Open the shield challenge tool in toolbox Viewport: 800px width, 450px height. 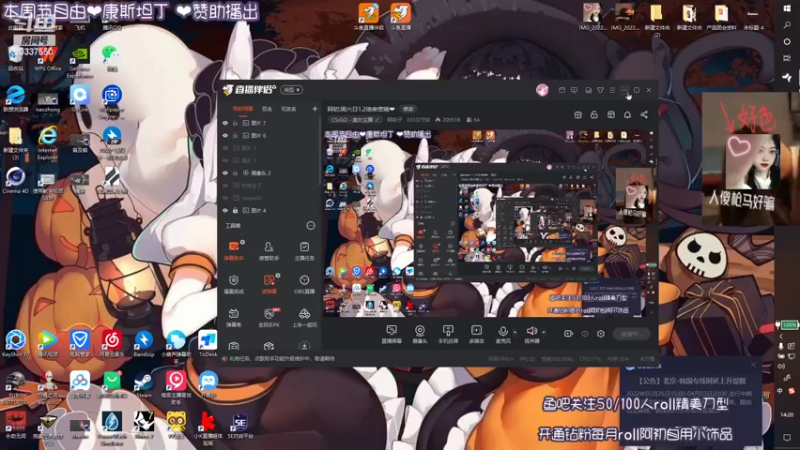pos(234,284)
